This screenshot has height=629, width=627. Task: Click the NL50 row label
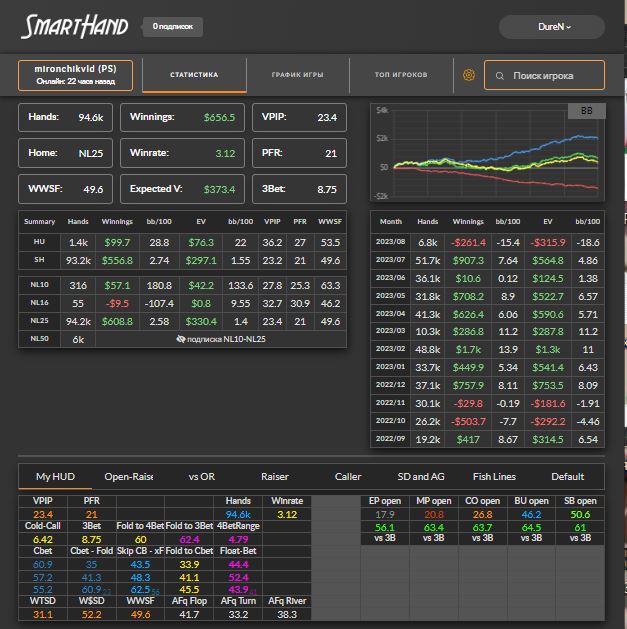click(39, 339)
